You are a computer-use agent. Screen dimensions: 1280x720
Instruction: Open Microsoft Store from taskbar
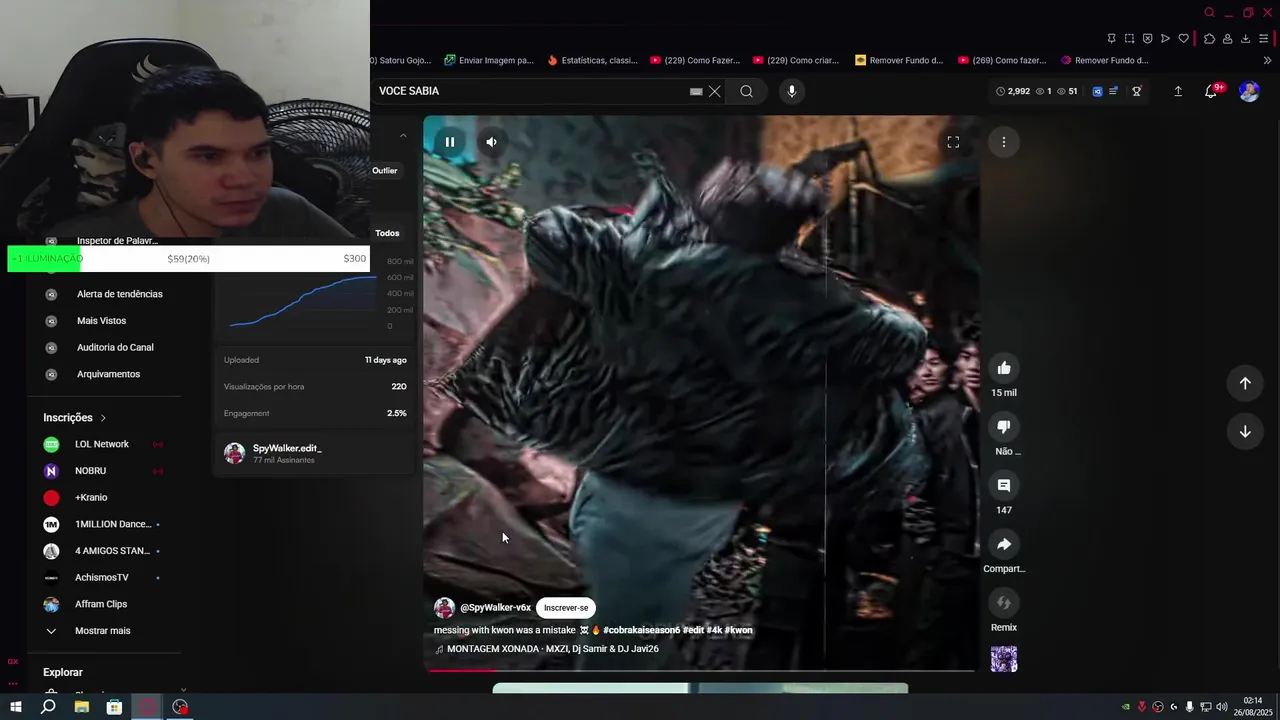114,707
